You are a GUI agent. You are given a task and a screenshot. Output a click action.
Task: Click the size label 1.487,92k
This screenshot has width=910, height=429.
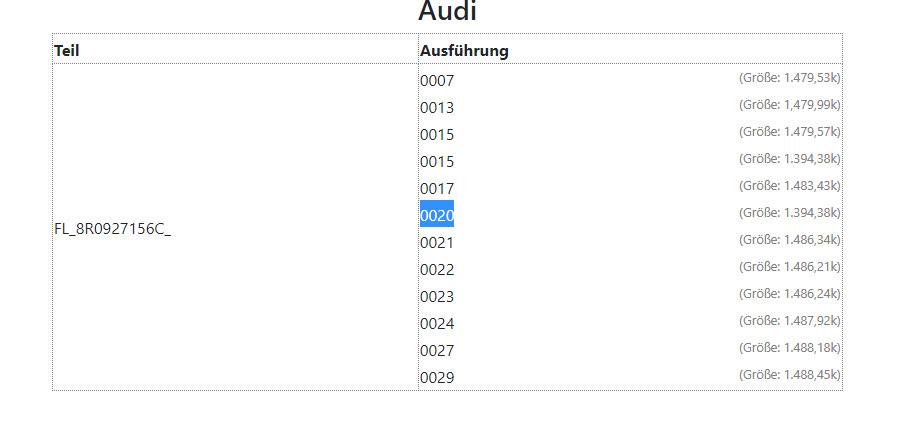[789, 321]
